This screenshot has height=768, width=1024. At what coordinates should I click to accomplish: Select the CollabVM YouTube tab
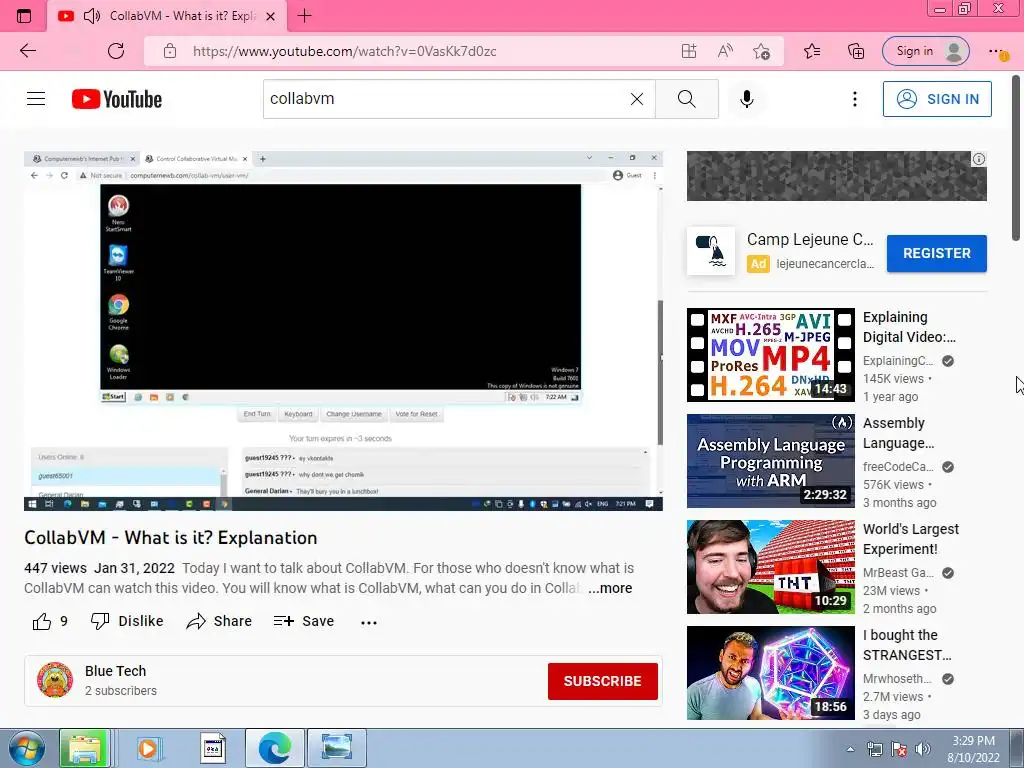[167, 16]
